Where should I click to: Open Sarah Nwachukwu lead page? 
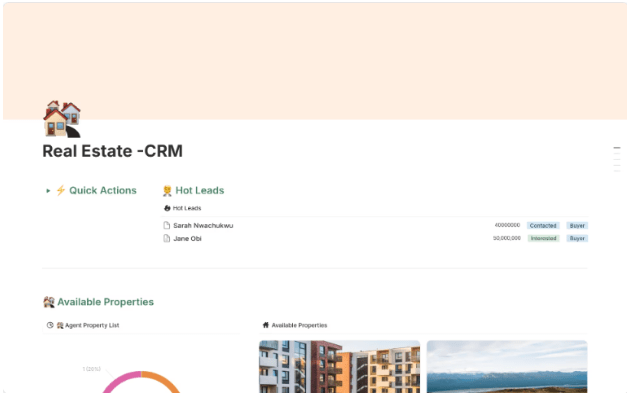click(203, 225)
